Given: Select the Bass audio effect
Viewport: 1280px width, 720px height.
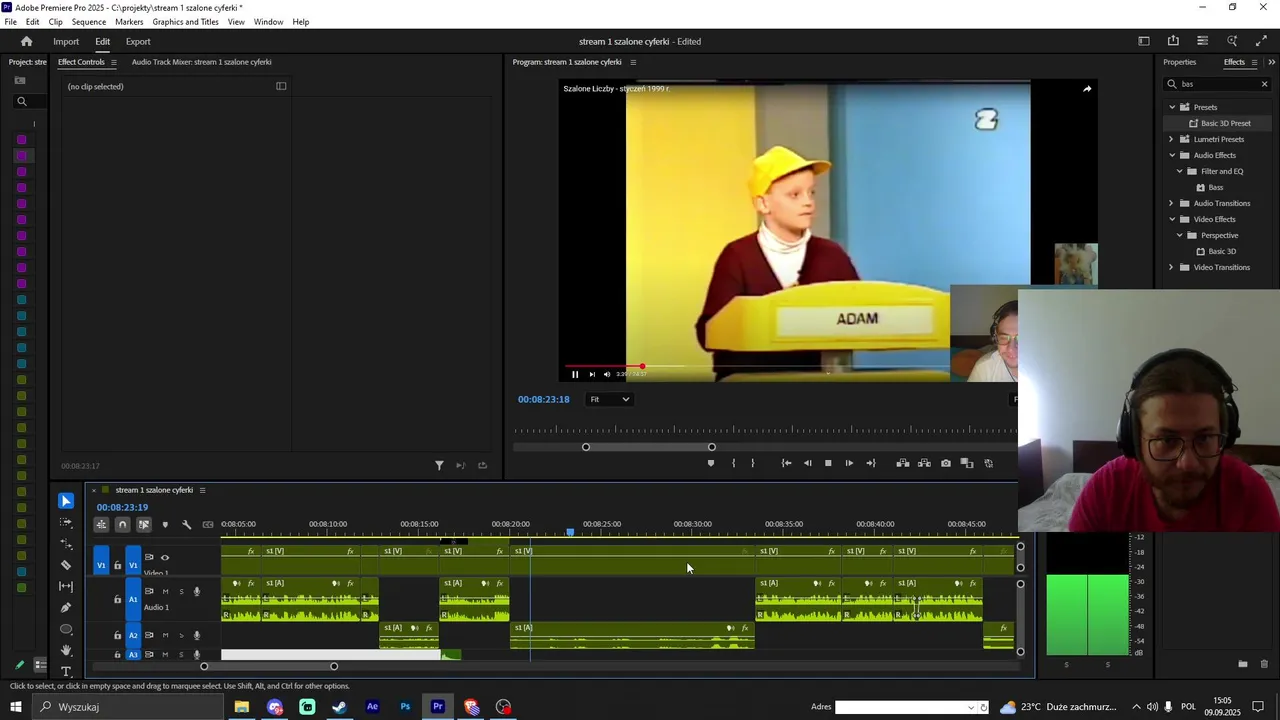Looking at the screenshot, I should 1215,187.
